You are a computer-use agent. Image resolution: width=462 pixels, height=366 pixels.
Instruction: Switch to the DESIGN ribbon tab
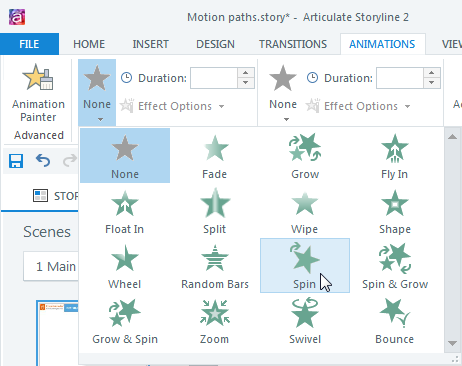tap(215, 44)
